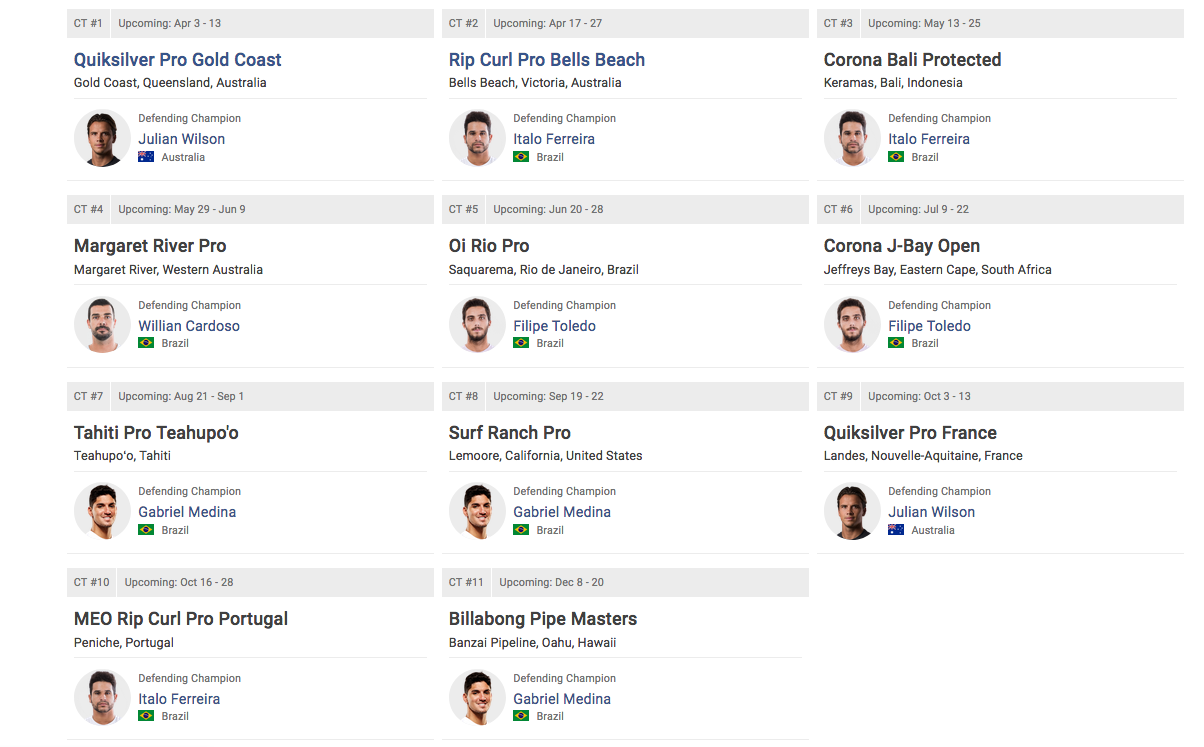Viewport: 1204px width, 747px height.
Task: Click the Corona J-Bay Open title
Action: (x=902, y=246)
